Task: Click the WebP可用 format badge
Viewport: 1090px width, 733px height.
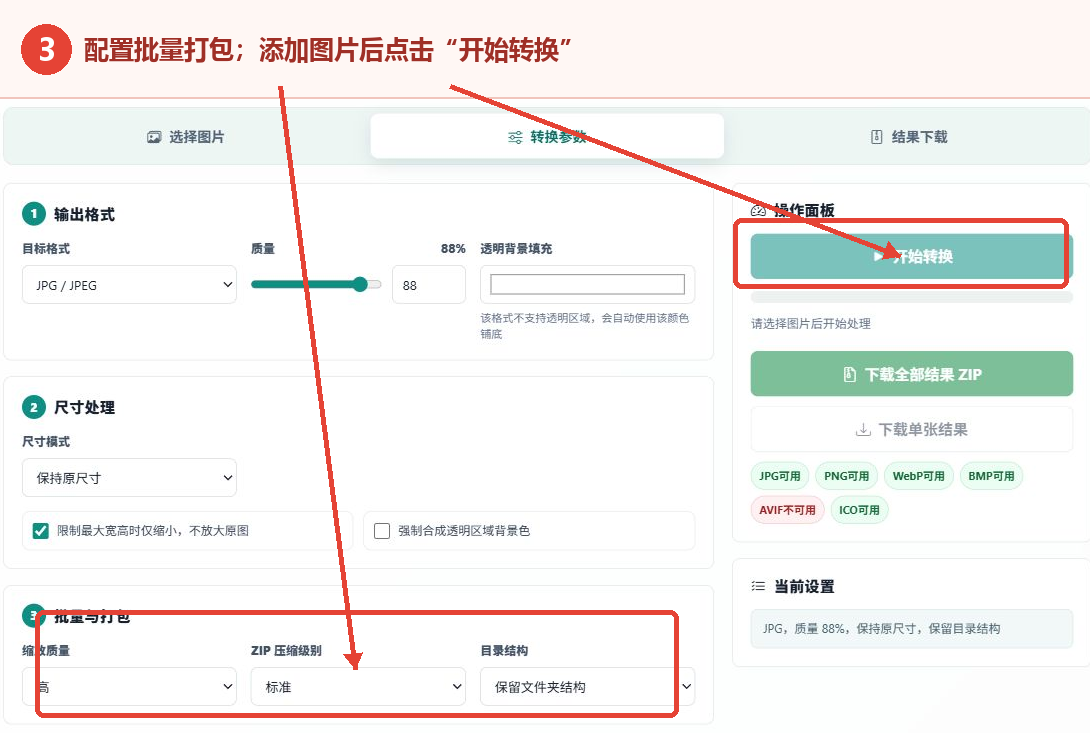Action: (918, 476)
